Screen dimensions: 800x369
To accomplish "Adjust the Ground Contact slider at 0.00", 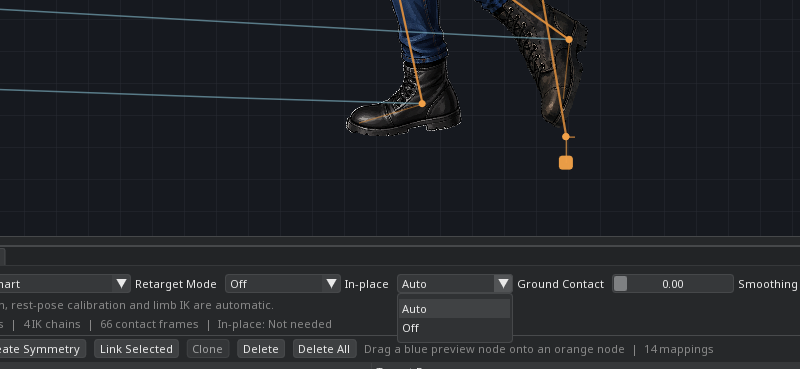I will pyautogui.click(x=672, y=284).
